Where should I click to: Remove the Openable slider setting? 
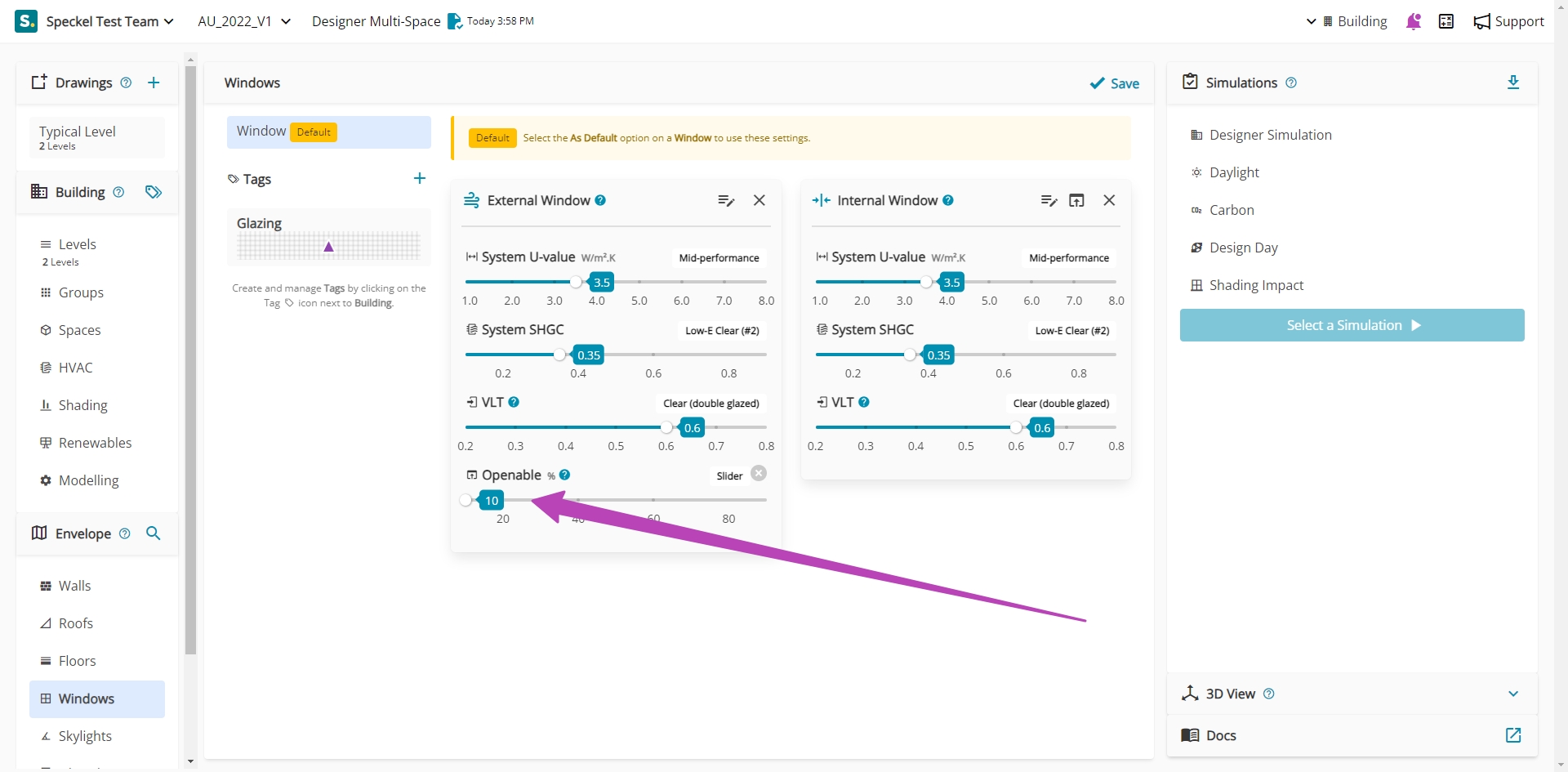click(759, 474)
